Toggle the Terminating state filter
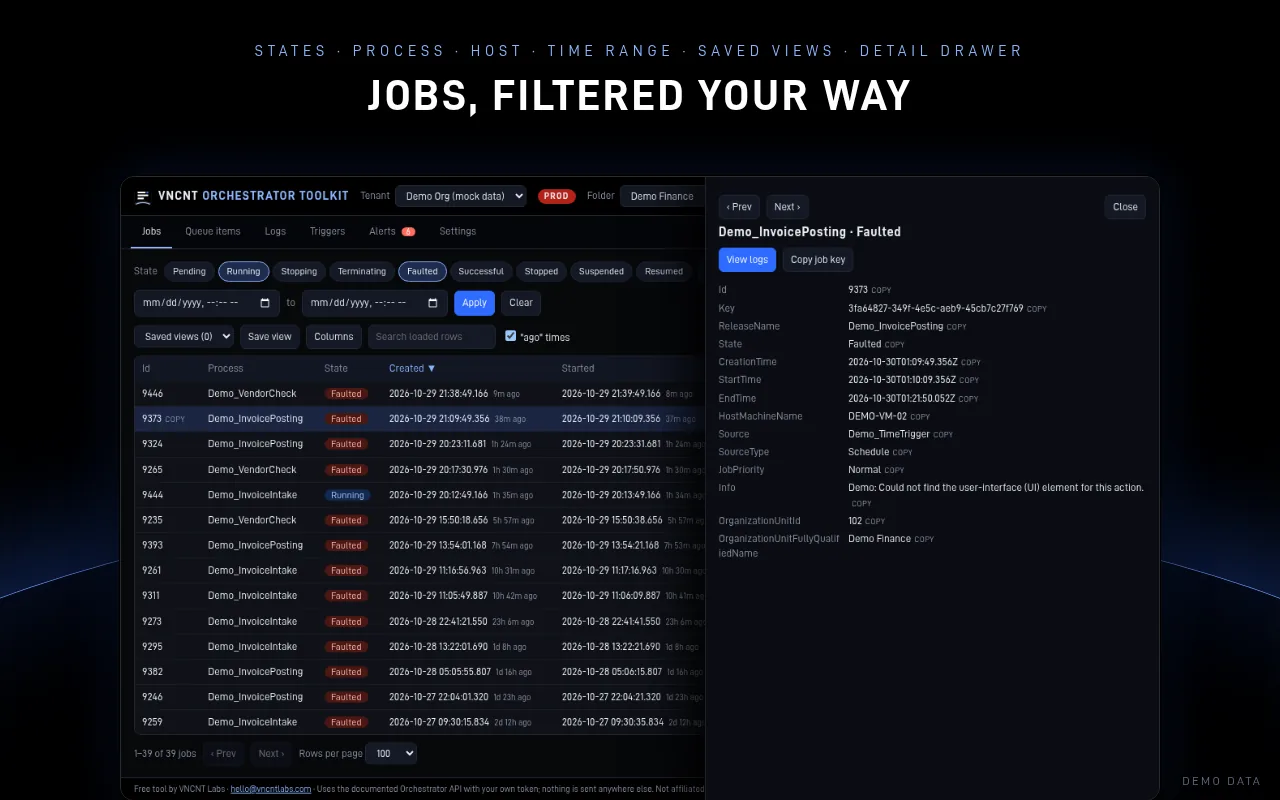This screenshot has height=800, width=1280. point(362,271)
